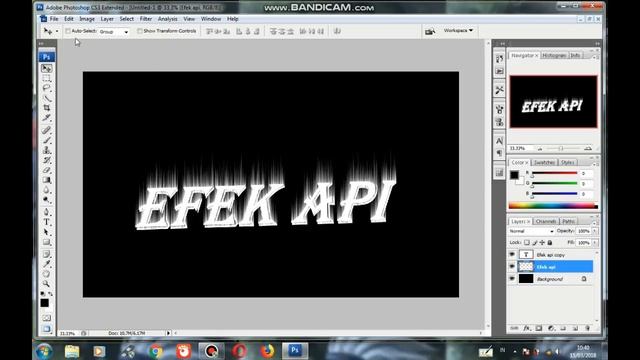The height and width of the screenshot is (360, 640).
Task: Select the Crop tool
Action: click(x=47, y=107)
